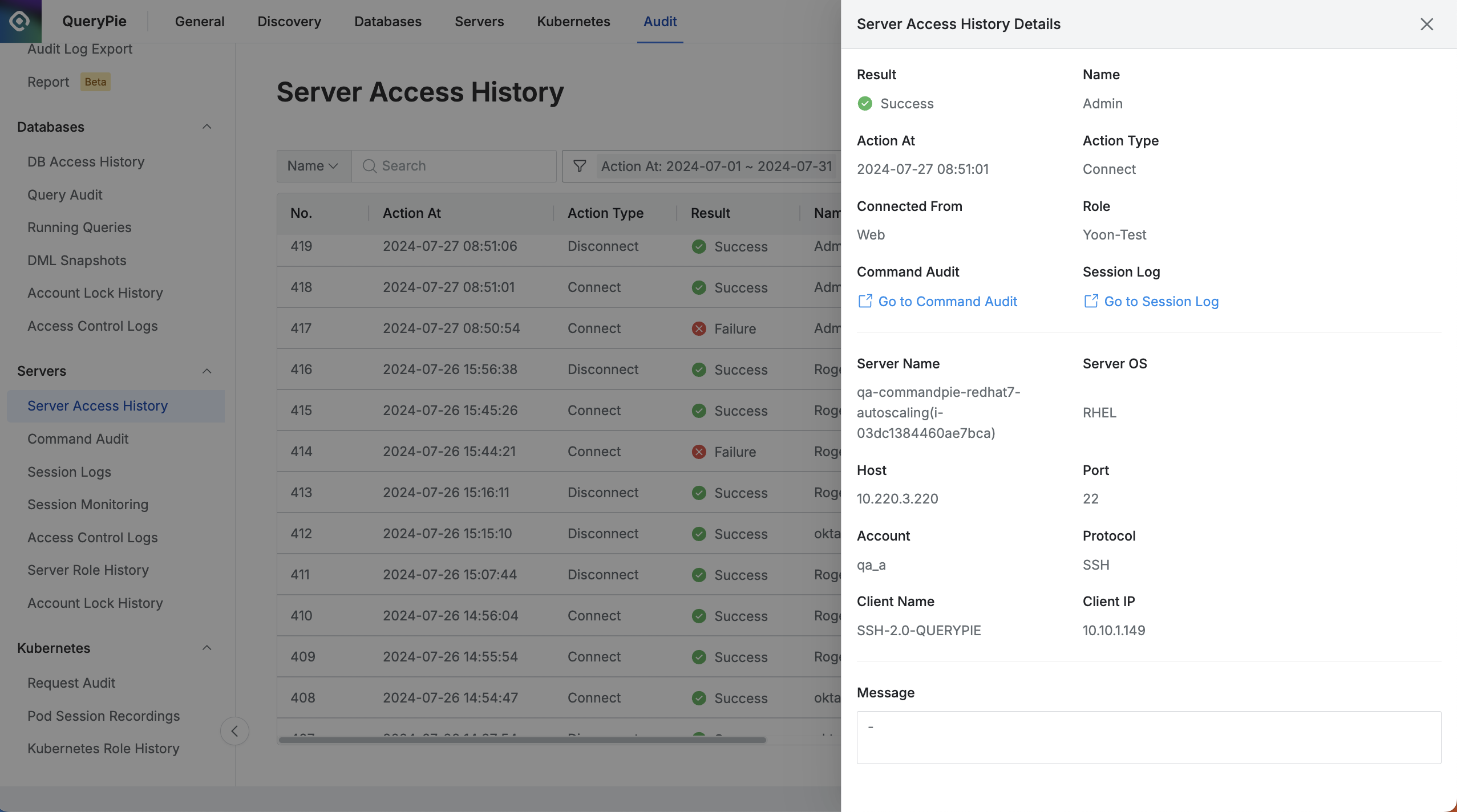
Task: Click the filter funnel icon
Action: (x=580, y=166)
